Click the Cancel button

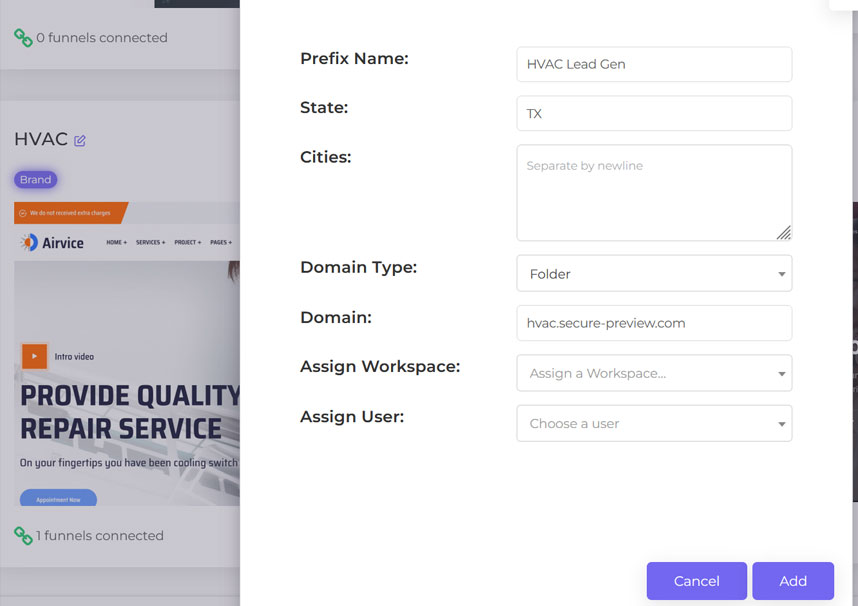click(x=696, y=581)
